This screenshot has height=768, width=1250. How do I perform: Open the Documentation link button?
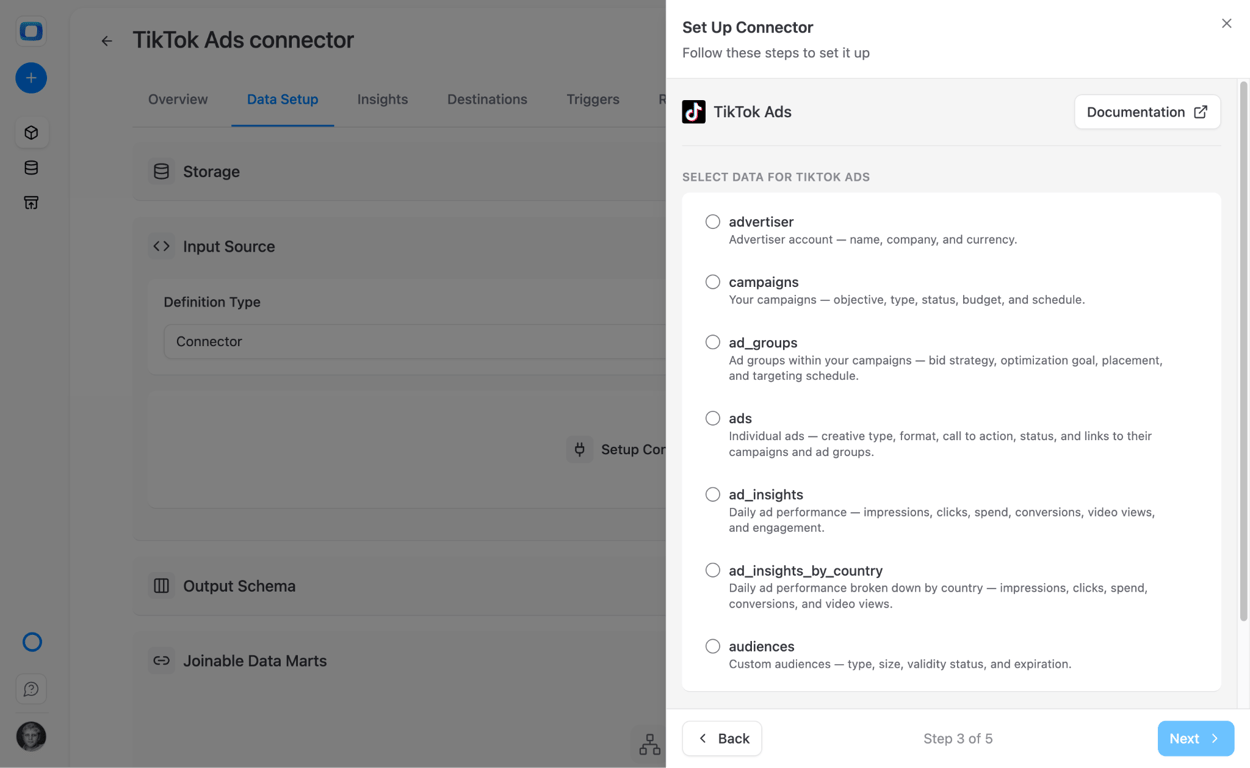[1147, 112]
